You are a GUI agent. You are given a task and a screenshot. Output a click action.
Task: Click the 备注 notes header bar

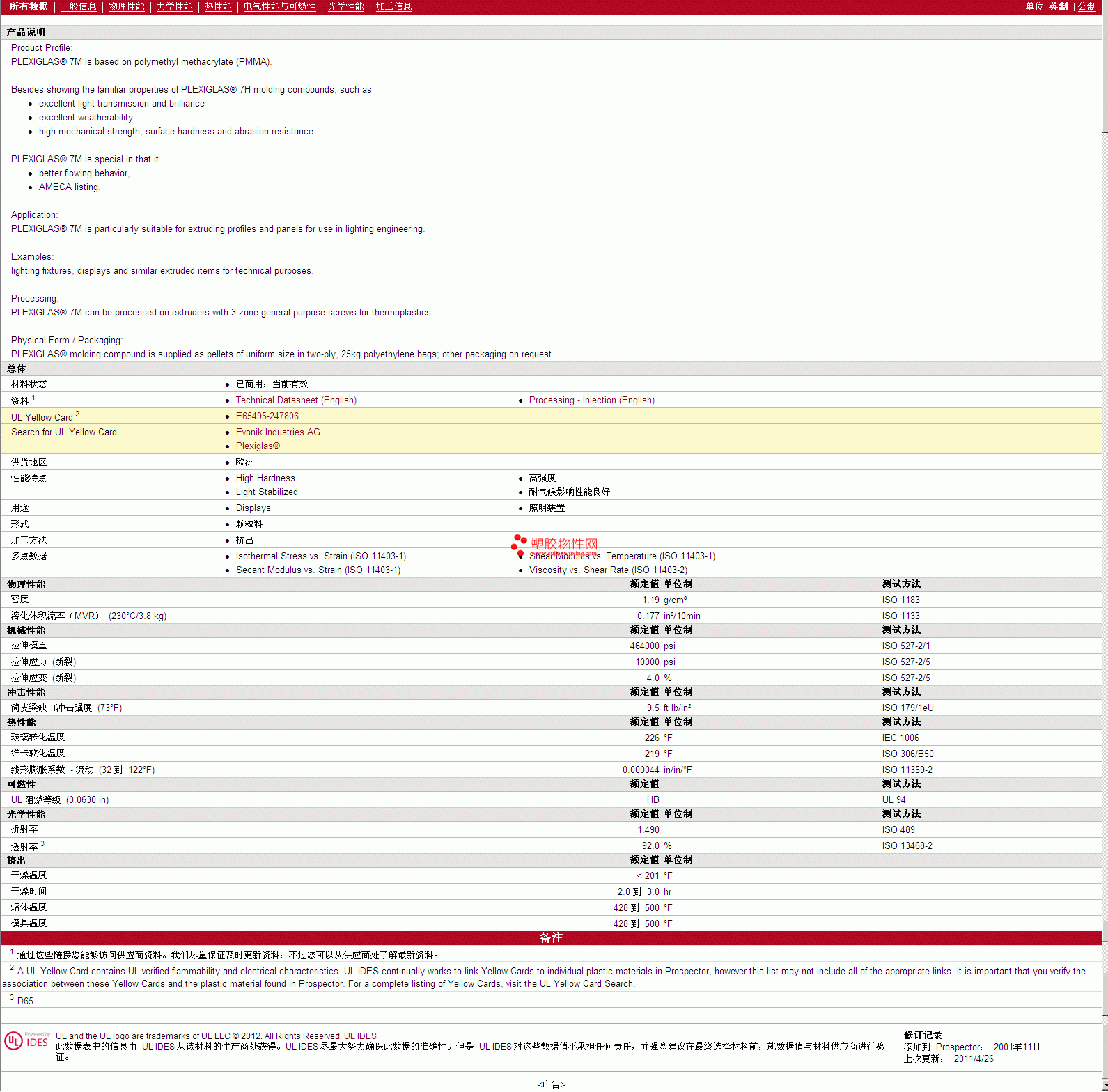click(551, 938)
